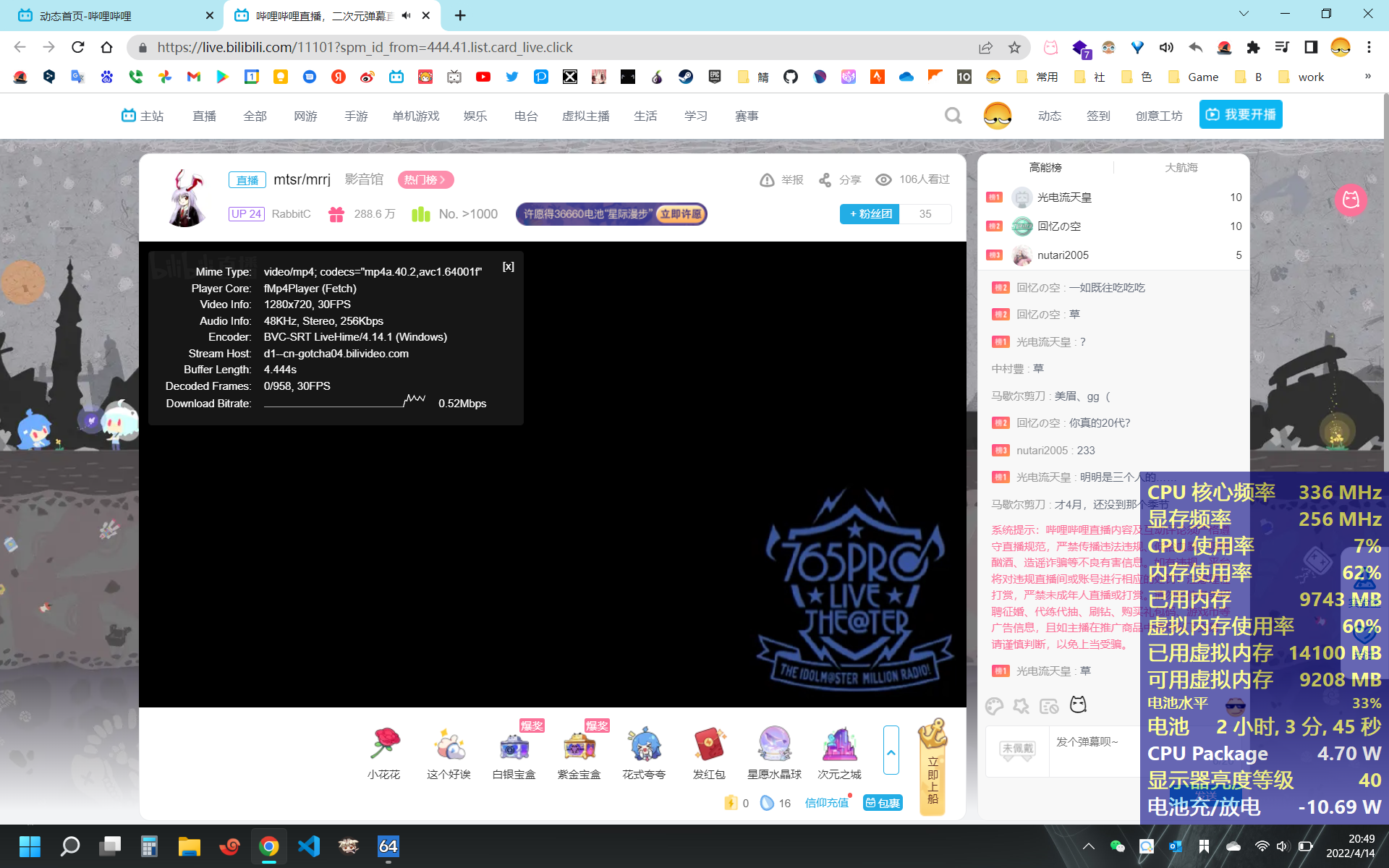Select the 紫金宝盒 gift box
This screenshot has width=1389, height=868.
tap(579, 754)
